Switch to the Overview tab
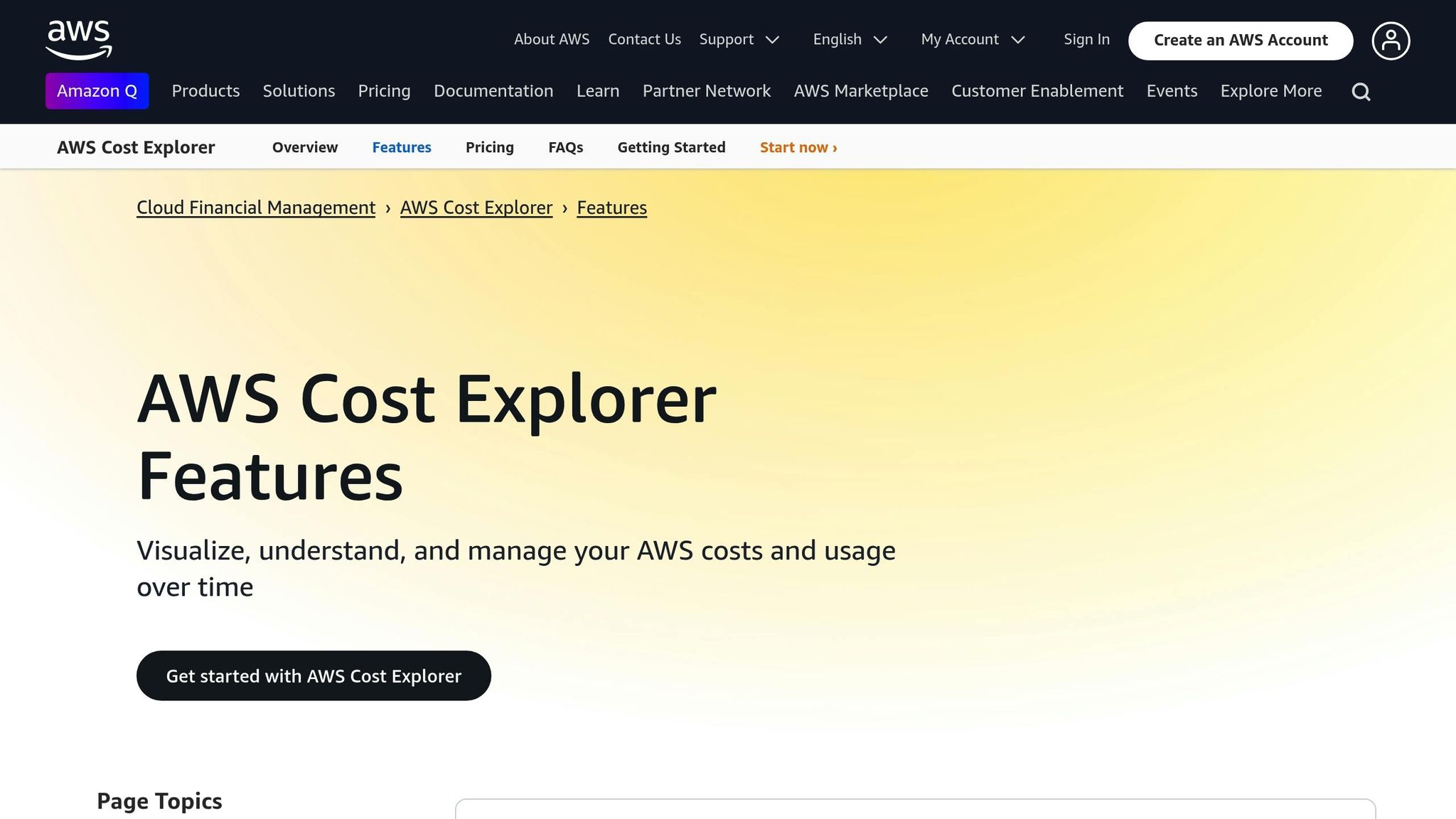The height and width of the screenshot is (819, 1456). pos(305,147)
